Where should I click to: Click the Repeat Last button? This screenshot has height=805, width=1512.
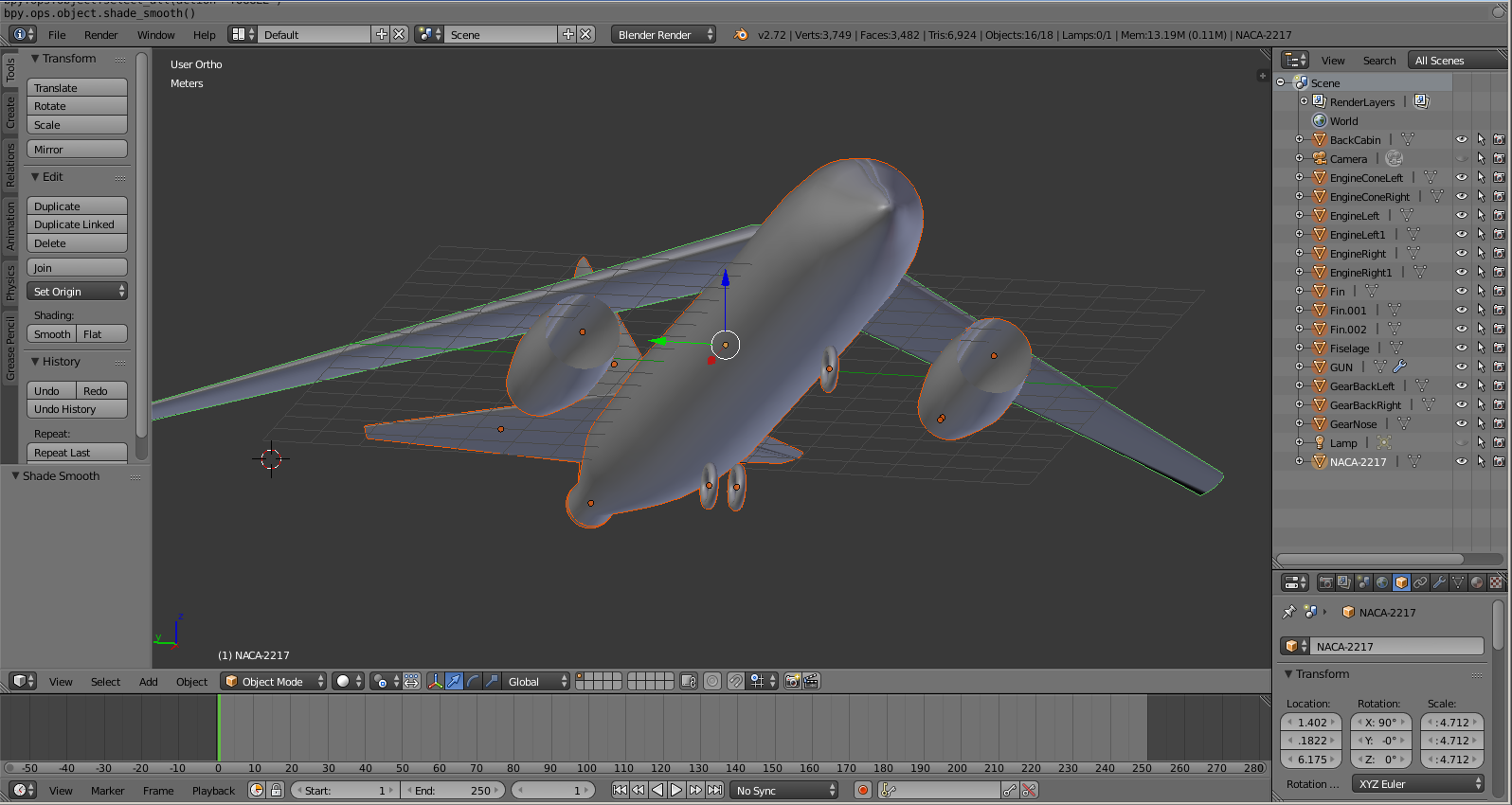coord(77,453)
